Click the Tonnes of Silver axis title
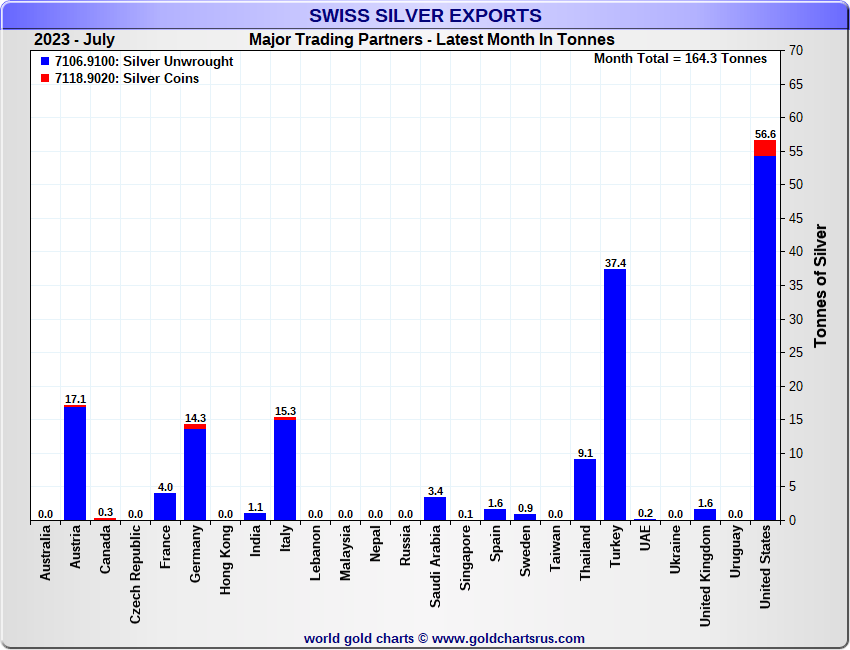The height and width of the screenshot is (650, 850). point(821,285)
